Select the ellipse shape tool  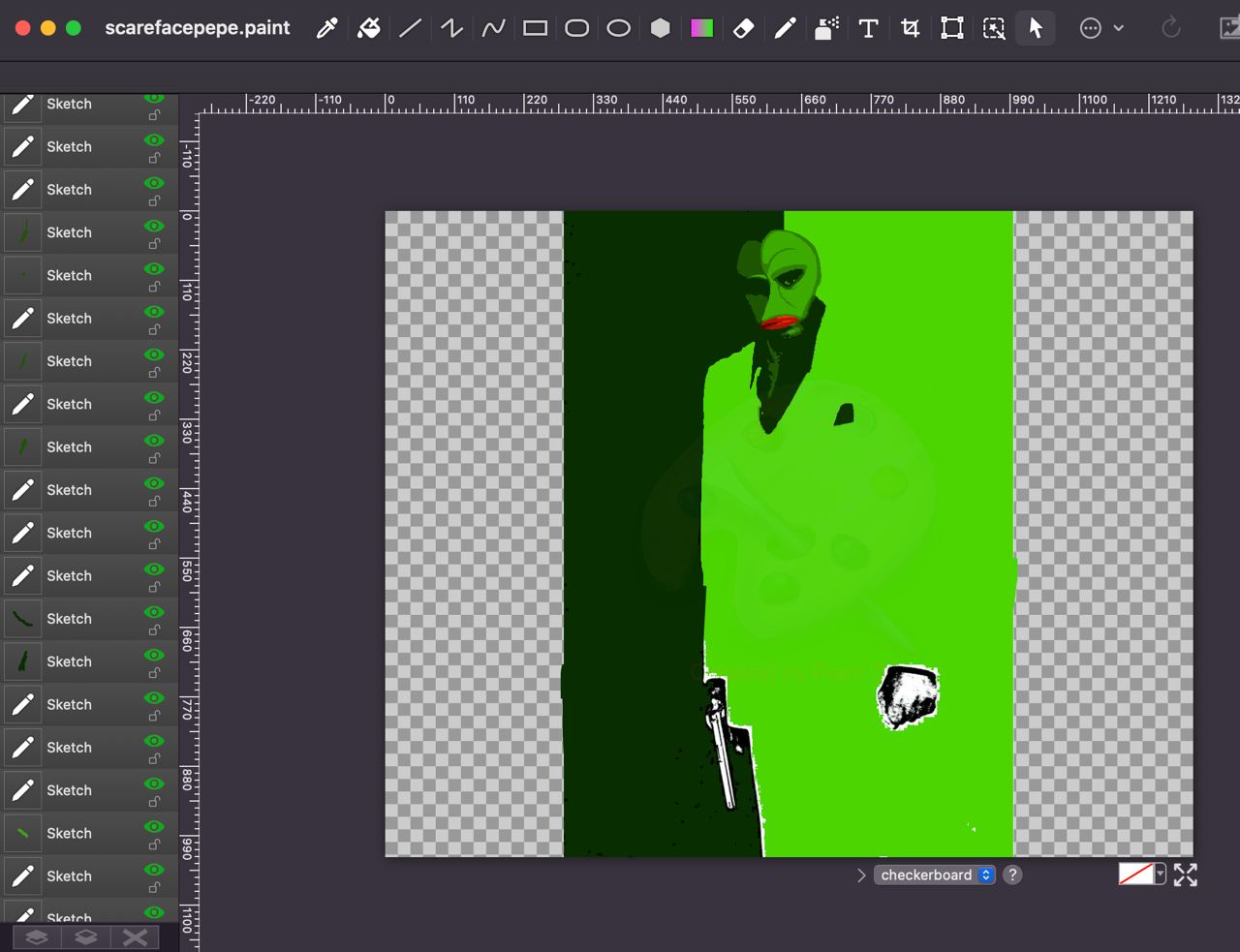pos(618,28)
